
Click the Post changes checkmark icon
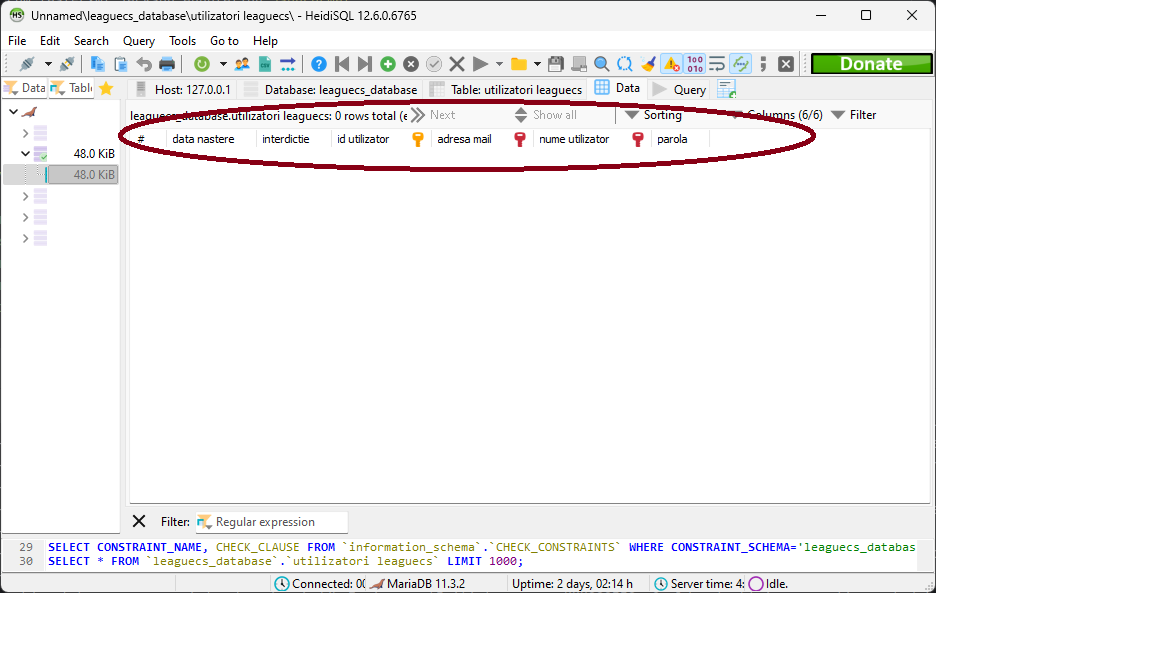pos(434,64)
